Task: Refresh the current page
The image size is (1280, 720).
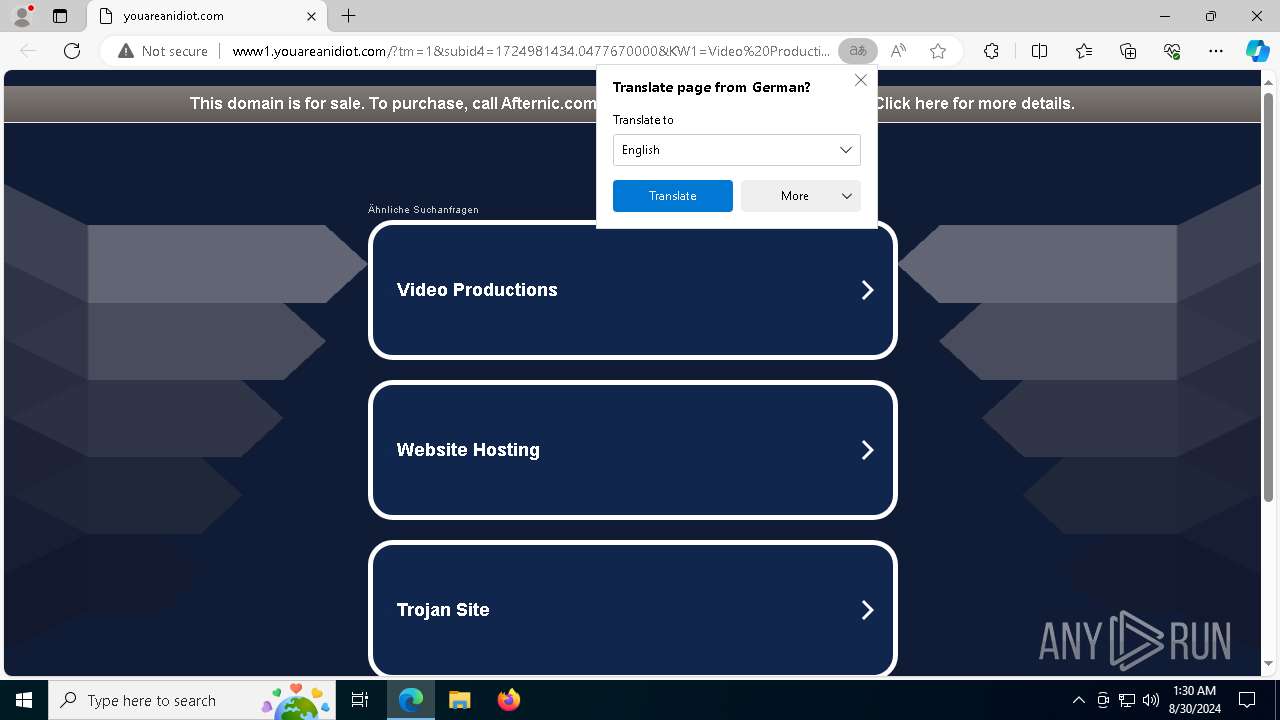Action: (72, 51)
